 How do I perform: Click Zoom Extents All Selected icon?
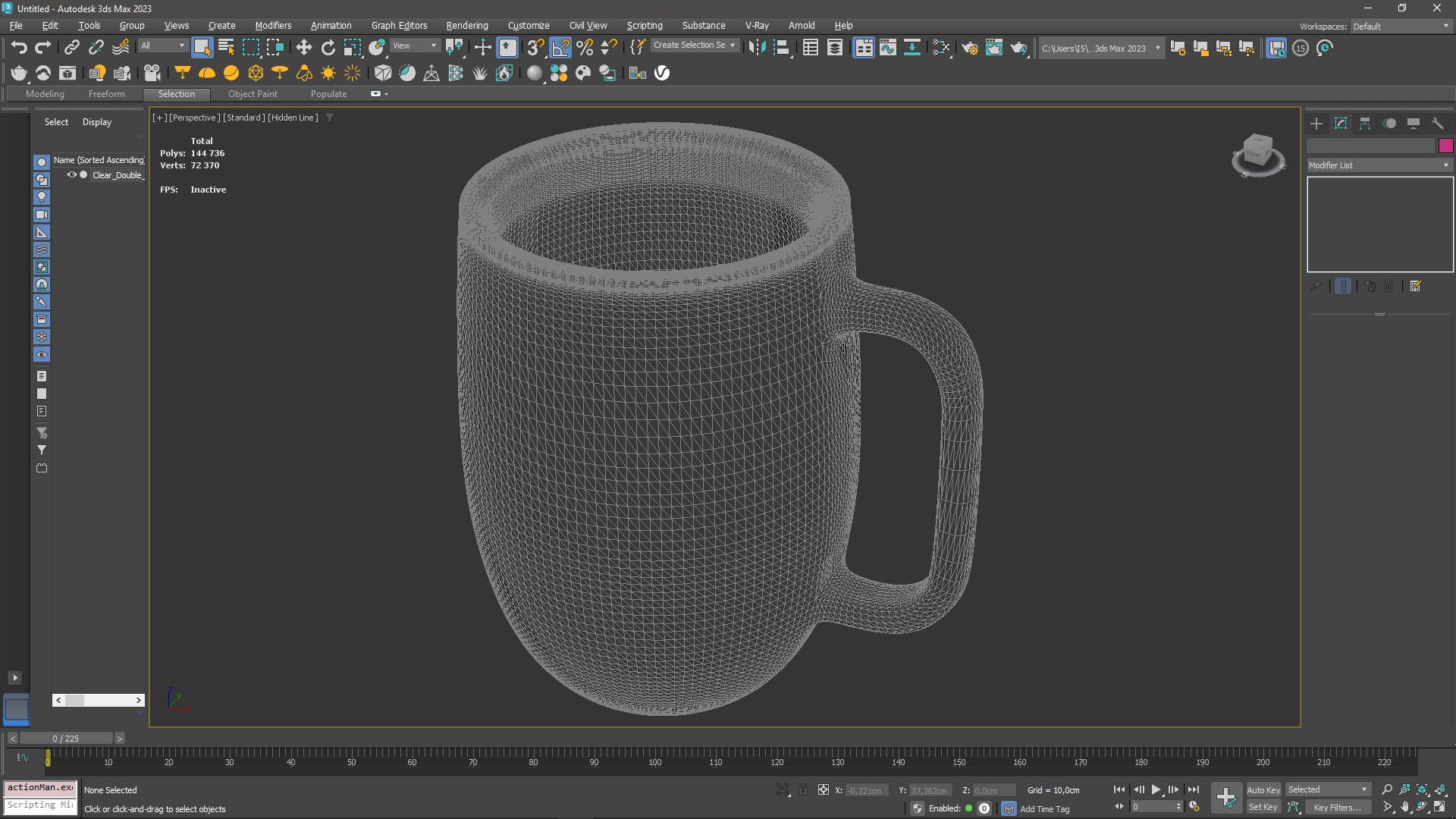[x=1423, y=790]
